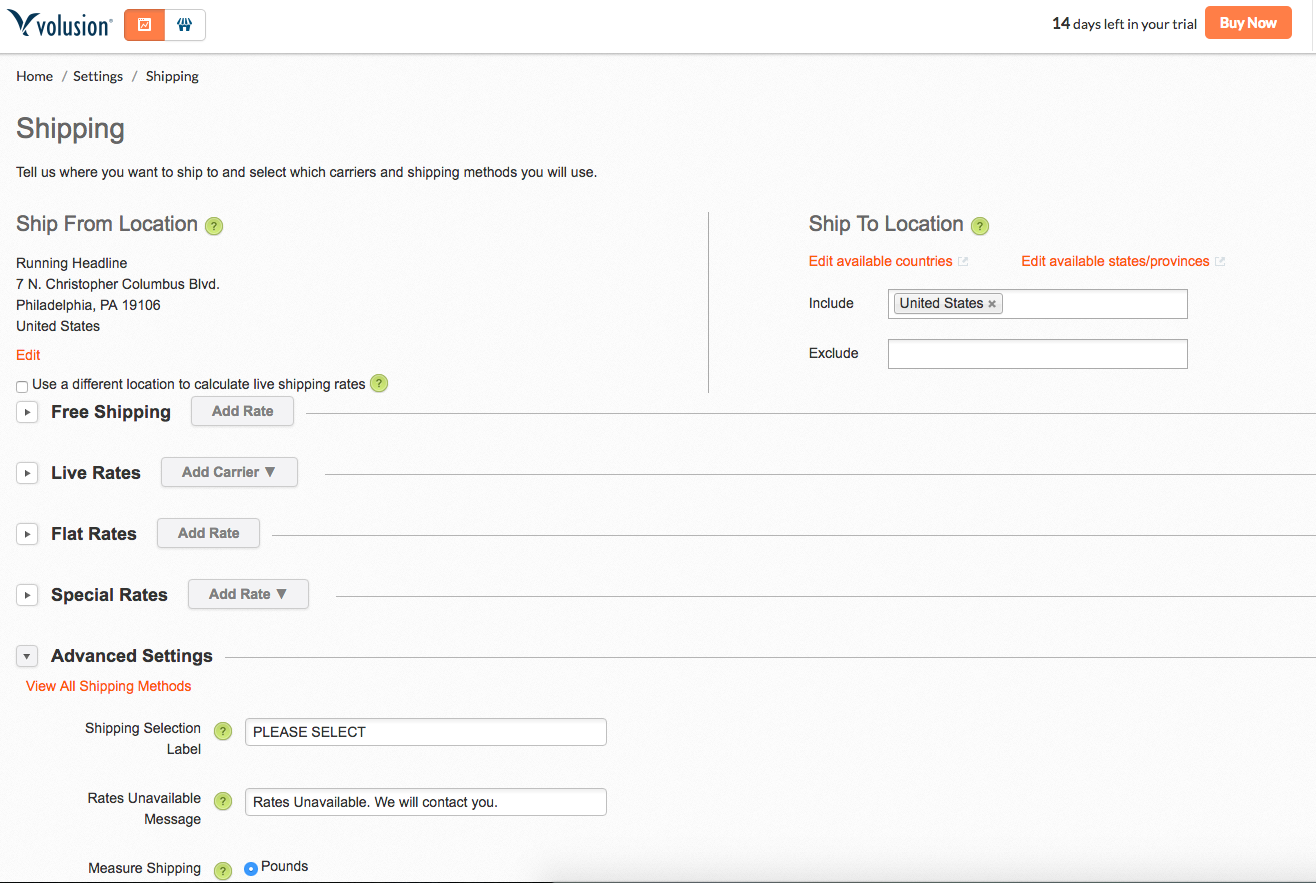This screenshot has width=1316, height=883.
Task: Click the Exclude countries input field
Action: click(x=1037, y=354)
